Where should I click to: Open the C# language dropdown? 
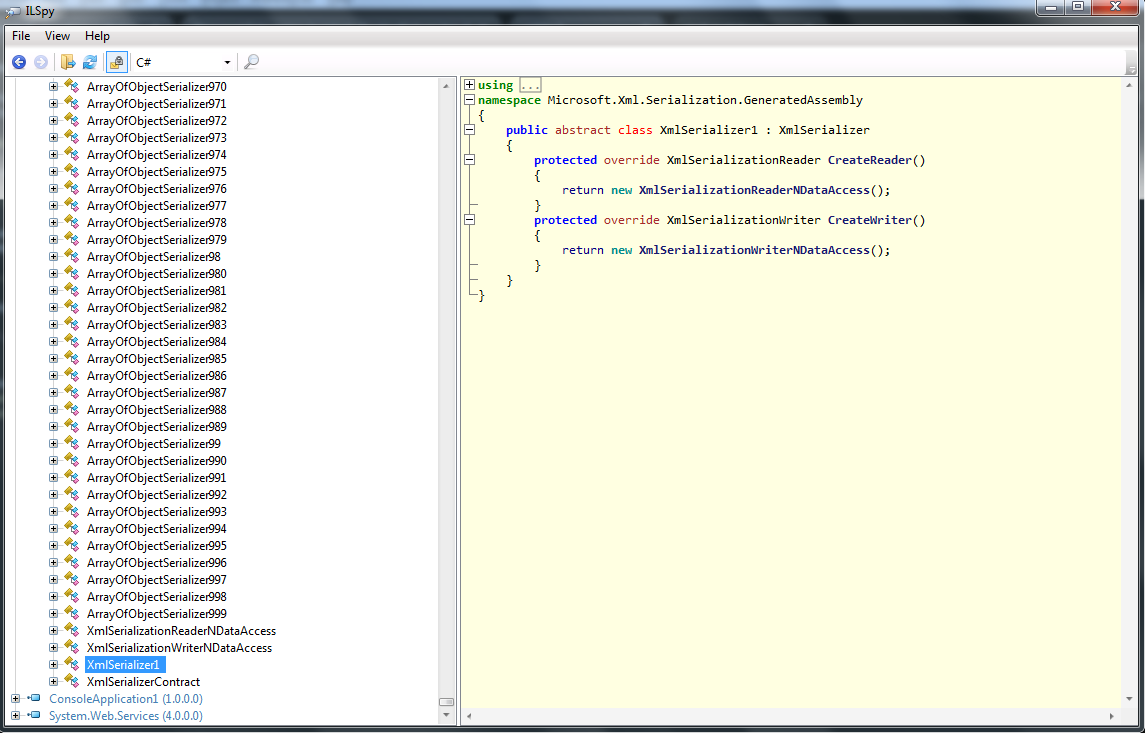pyautogui.click(x=183, y=62)
